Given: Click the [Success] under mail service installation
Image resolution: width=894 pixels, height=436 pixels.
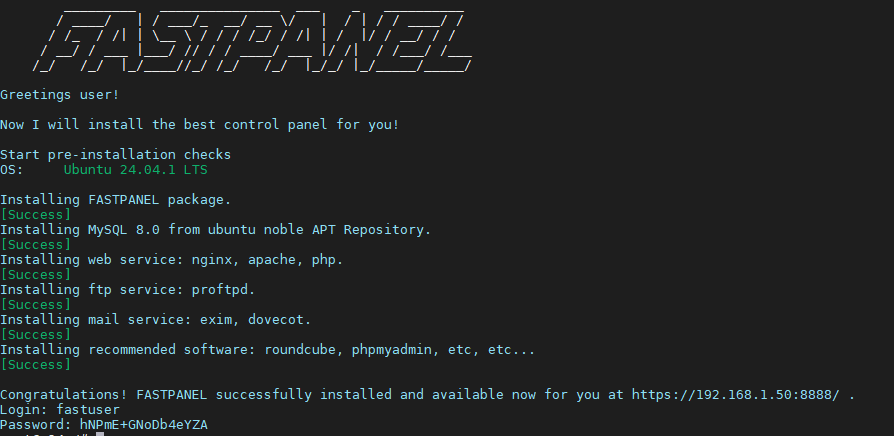Looking at the screenshot, I should click(x=35, y=335).
